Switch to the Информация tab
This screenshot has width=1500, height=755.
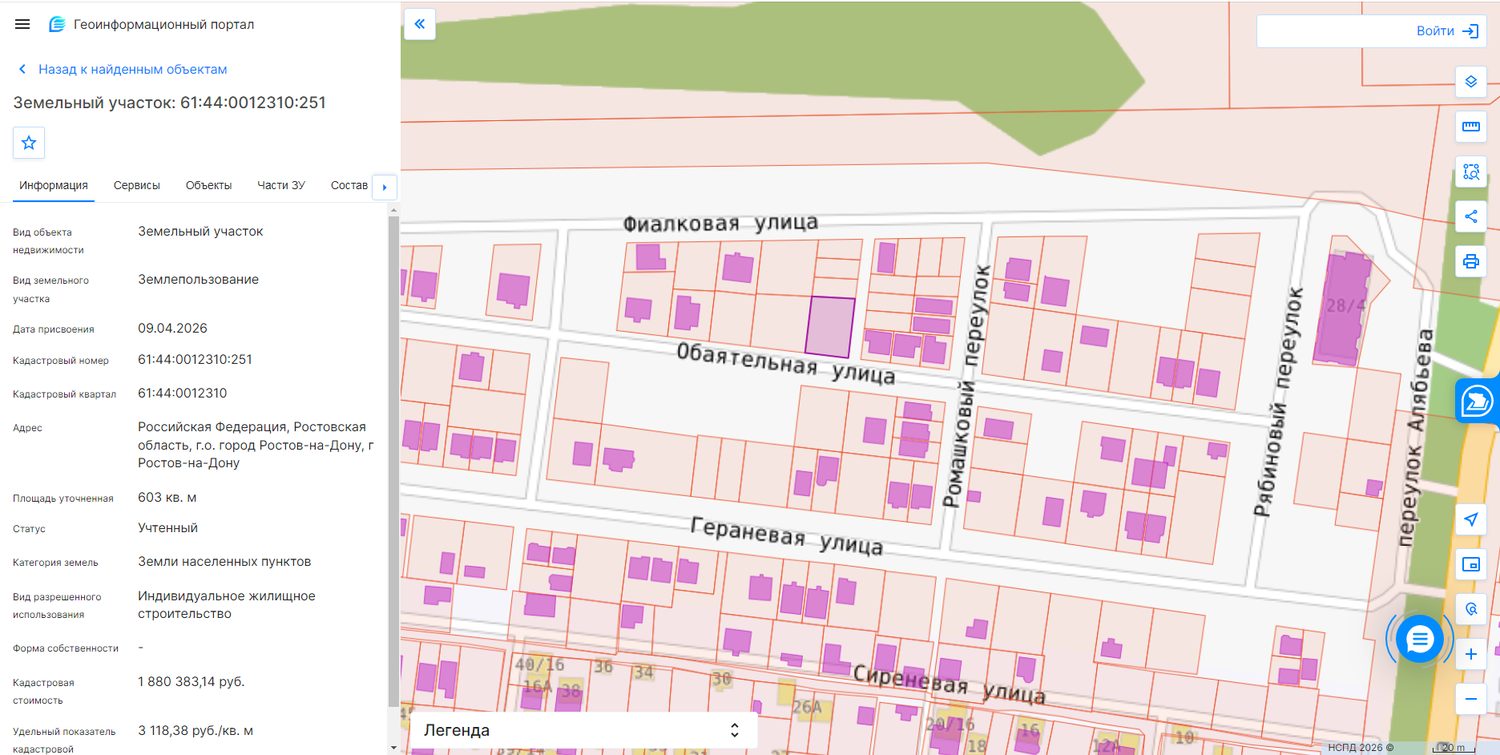click(54, 185)
